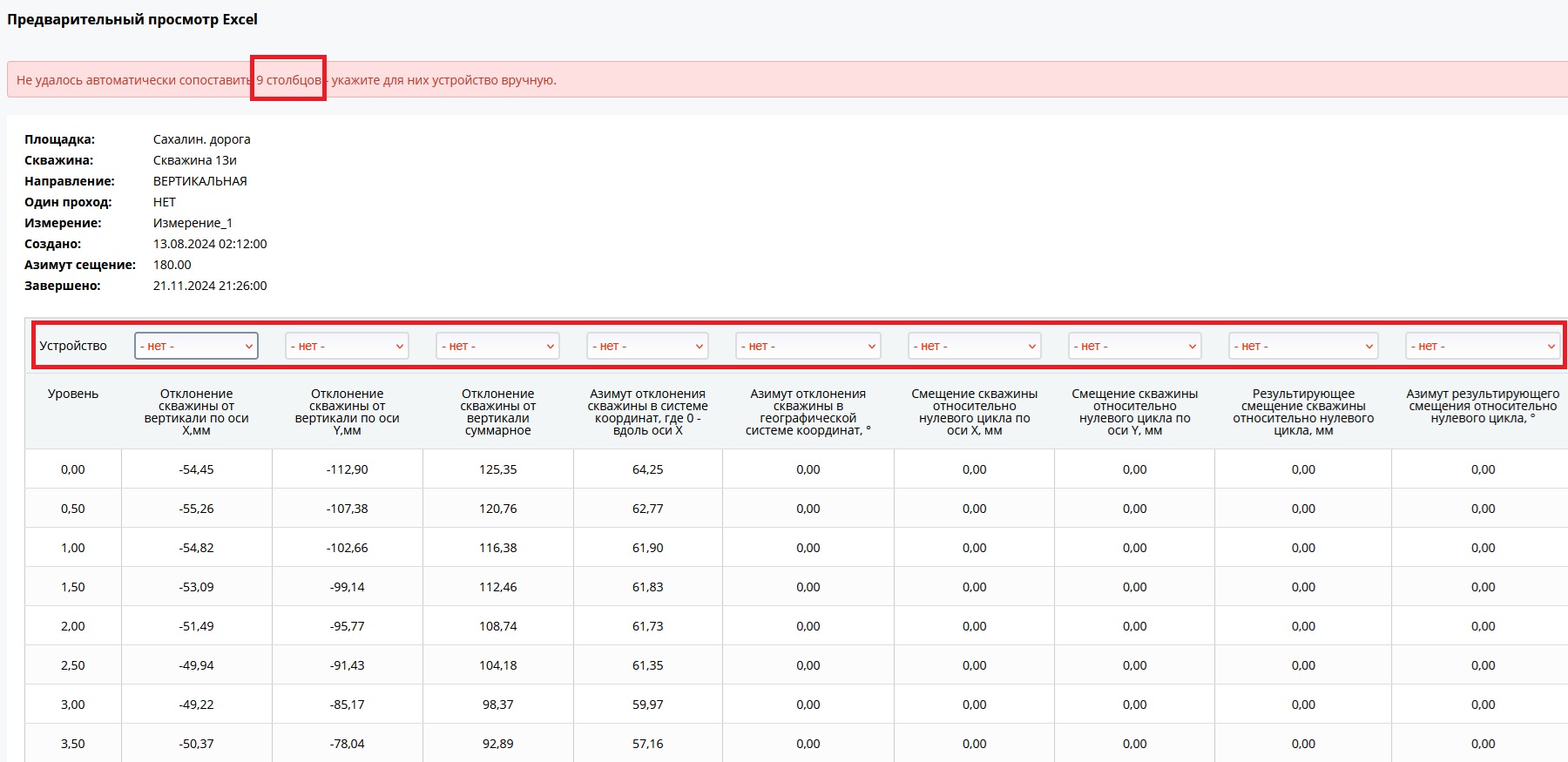Click the 'Уровень' column header
Image resolution: width=1568 pixels, height=762 pixels.
click(73, 394)
